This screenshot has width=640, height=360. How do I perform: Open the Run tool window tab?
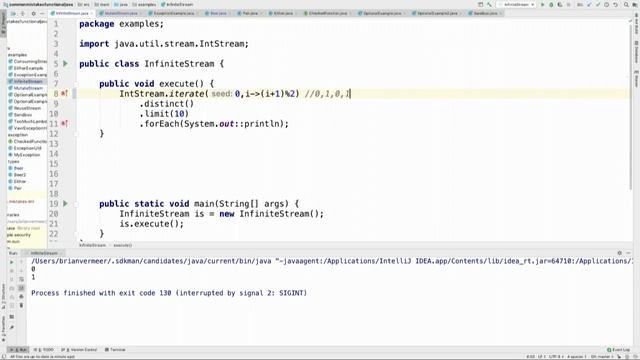tap(18, 350)
